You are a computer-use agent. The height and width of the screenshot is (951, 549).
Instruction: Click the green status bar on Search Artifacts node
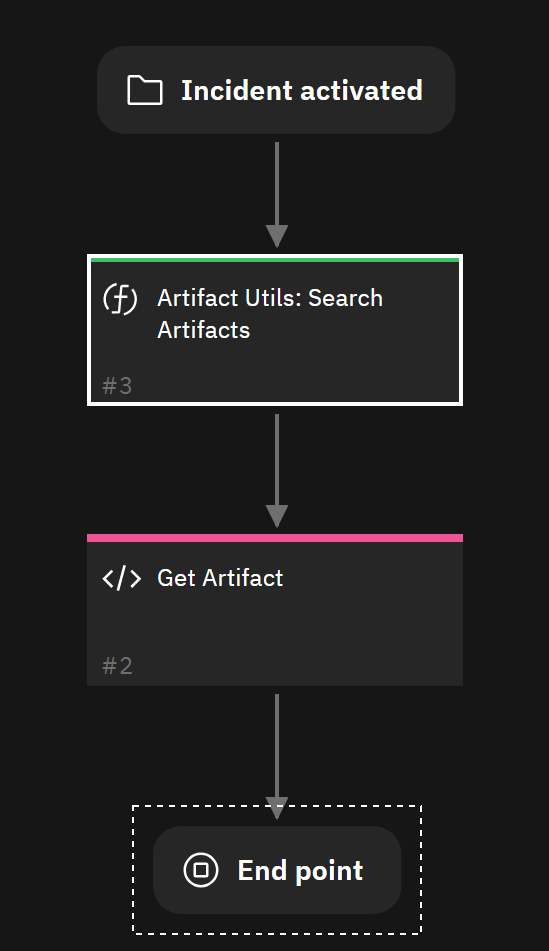coord(275,260)
